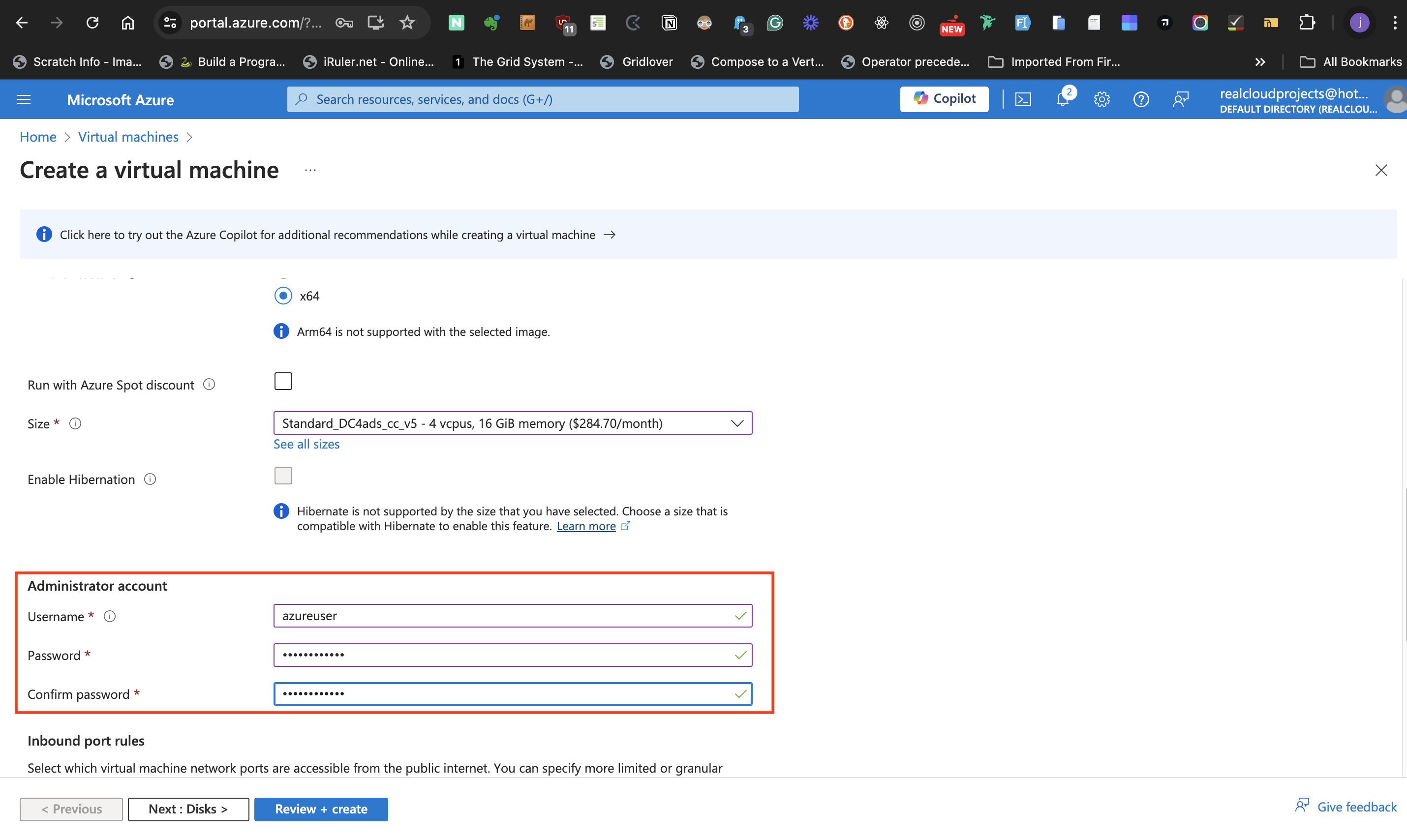Viewport: 1407px width, 840px height.
Task: Click the Review + create button
Action: 320,809
